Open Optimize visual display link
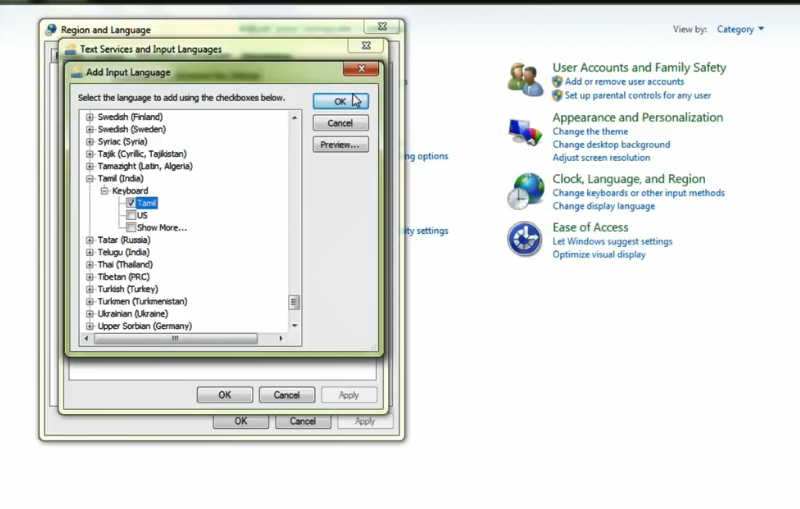The height and width of the screenshot is (509, 800). tap(599, 255)
